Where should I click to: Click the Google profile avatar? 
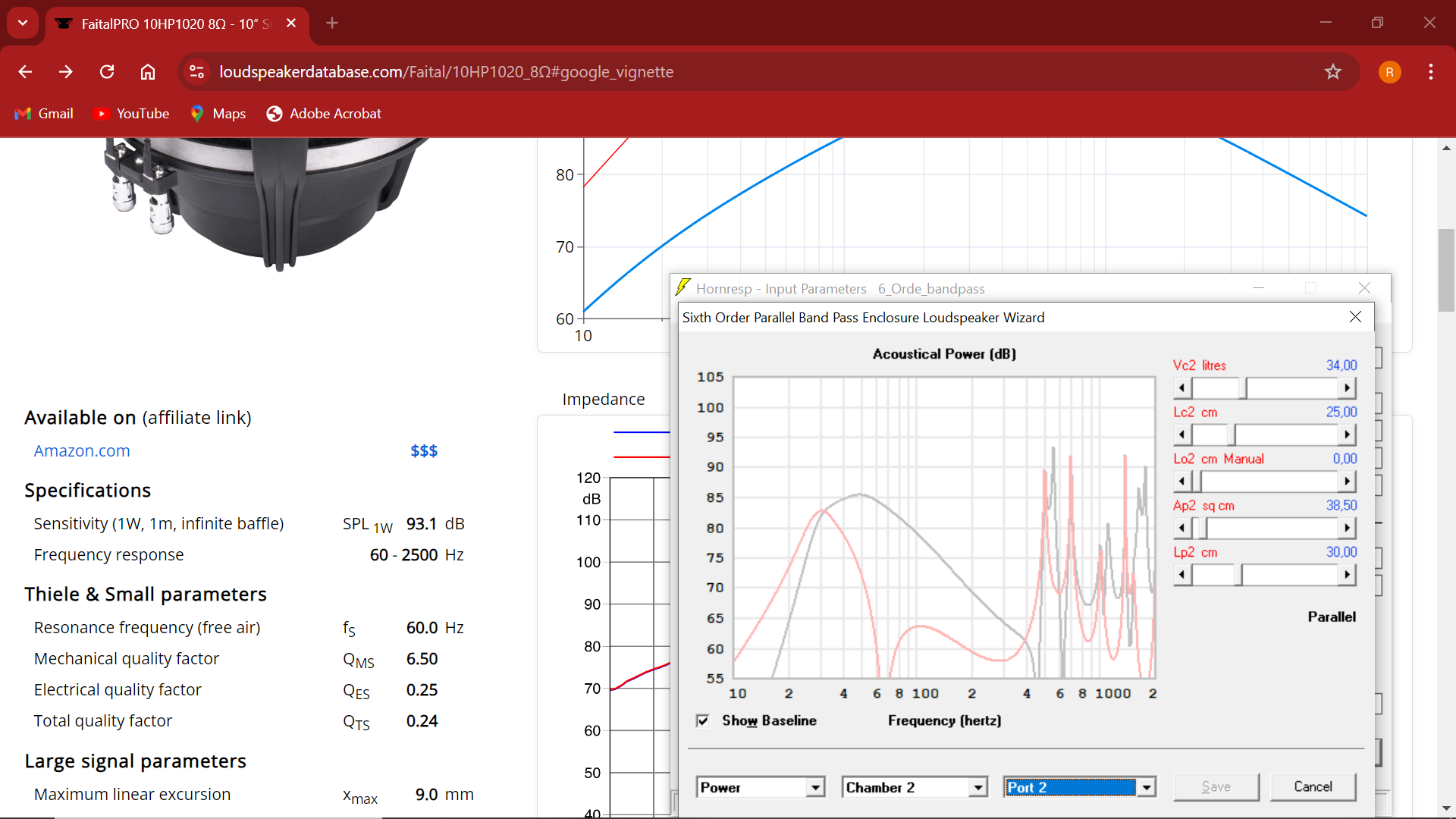click(x=1389, y=72)
